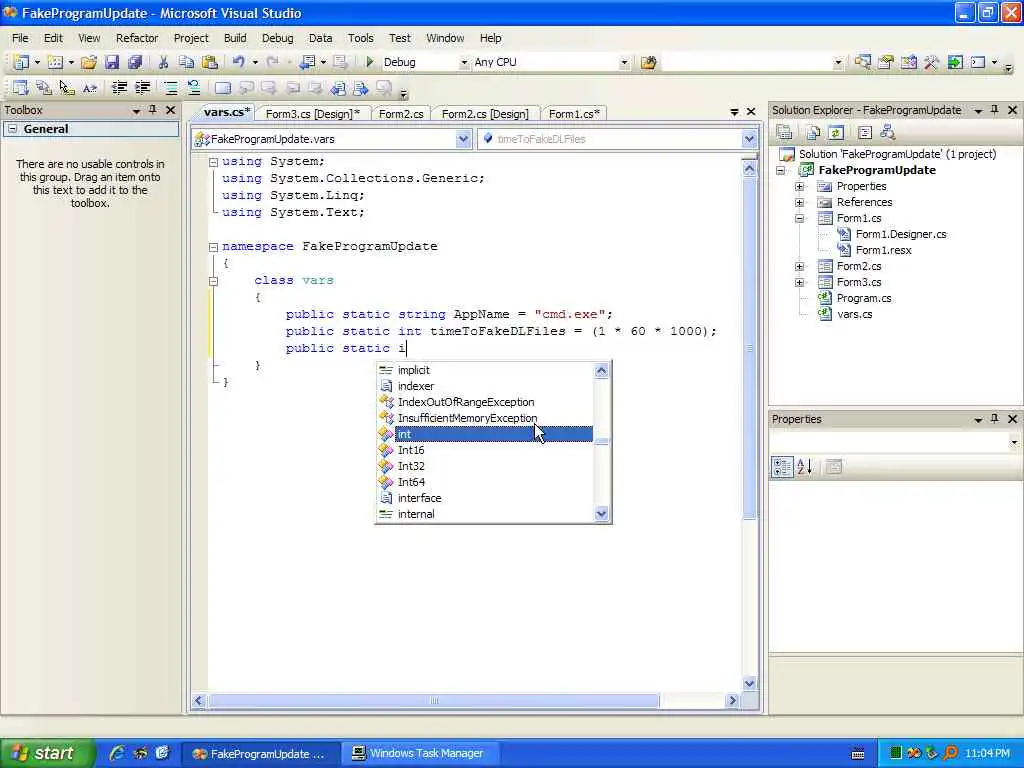Screen dimensions: 1024x768
Task: Toggle a bookmark on the current line
Action: click(x=223, y=88)
